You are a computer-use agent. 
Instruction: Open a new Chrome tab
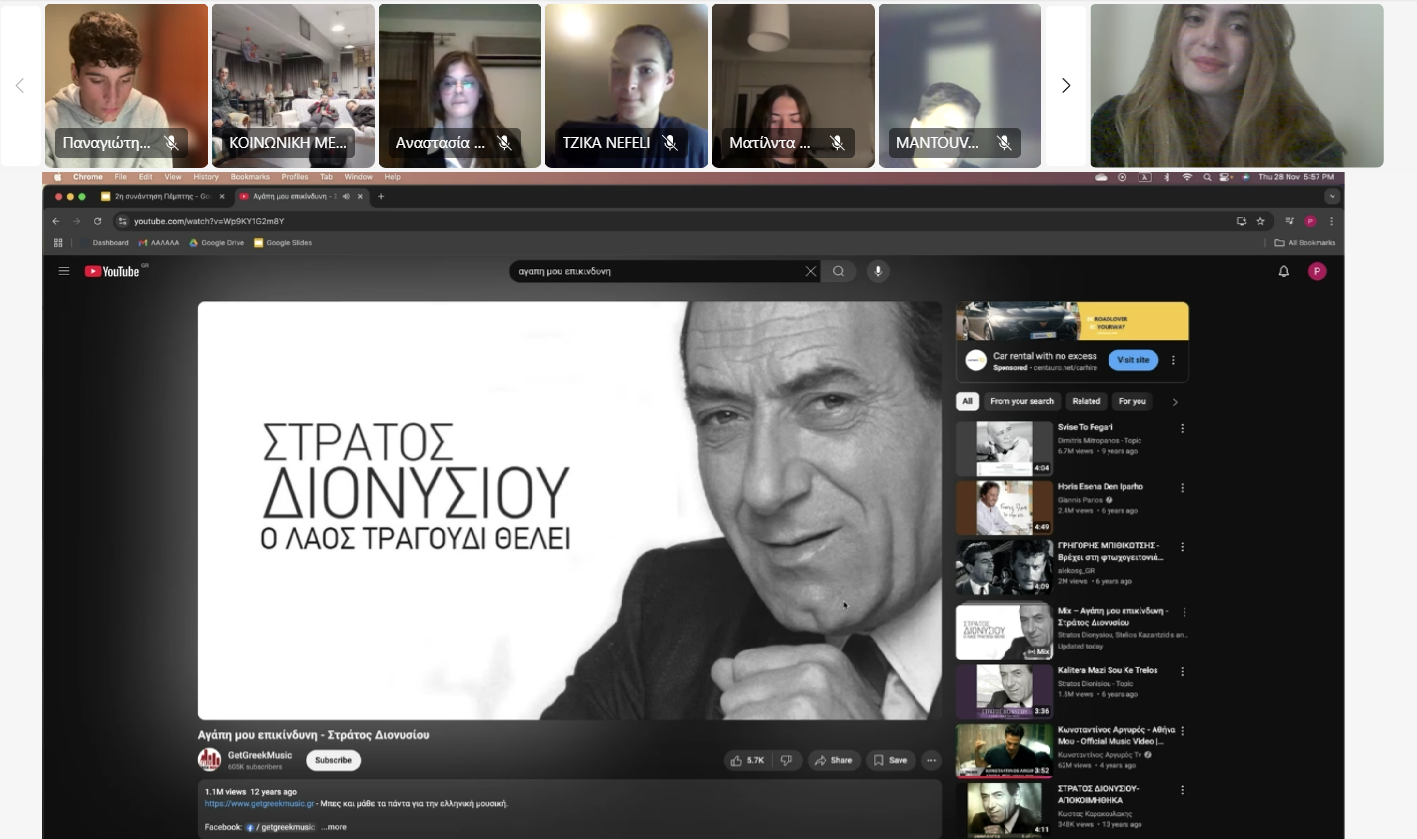tap(380, 196)
